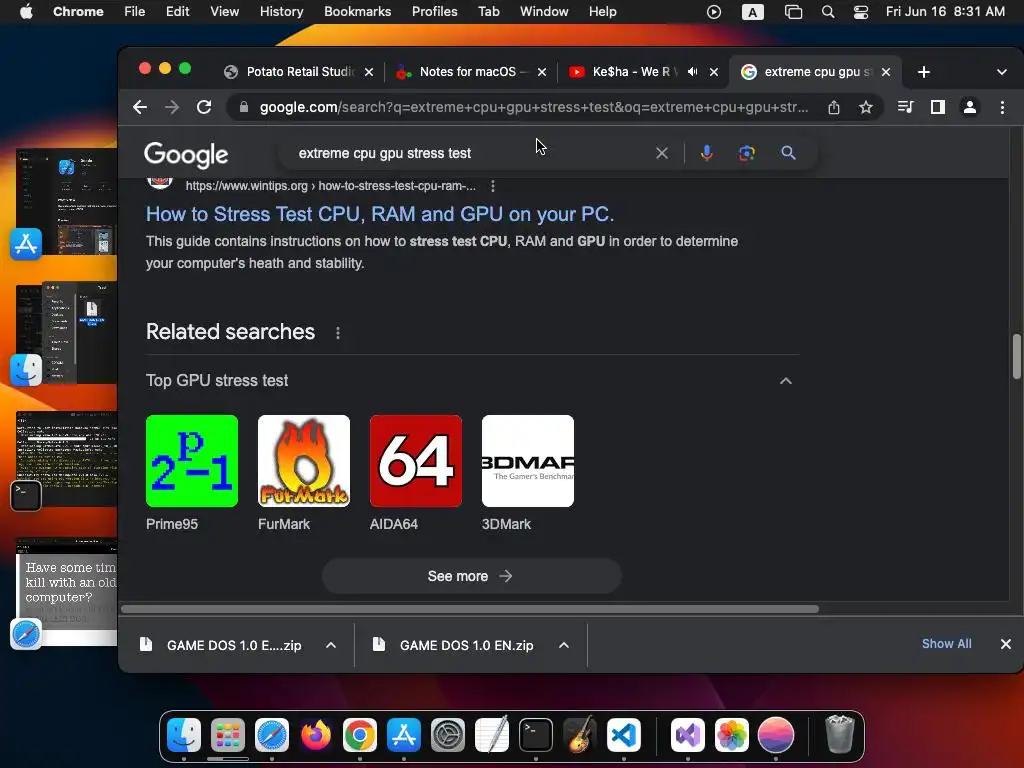The image size is (1024, 768).
Task: Click the input source A indicator
Action: (752, 12)
